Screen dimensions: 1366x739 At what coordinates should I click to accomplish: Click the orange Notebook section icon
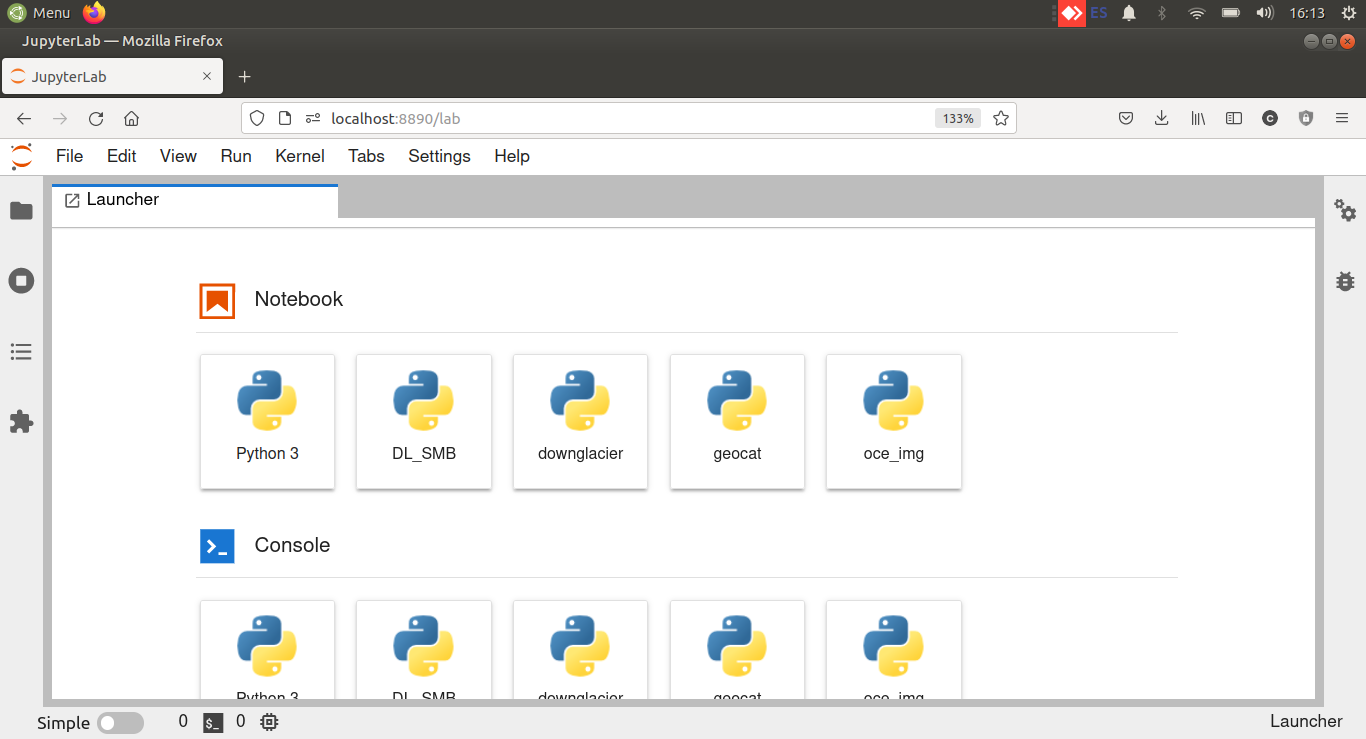pos(217,300)
